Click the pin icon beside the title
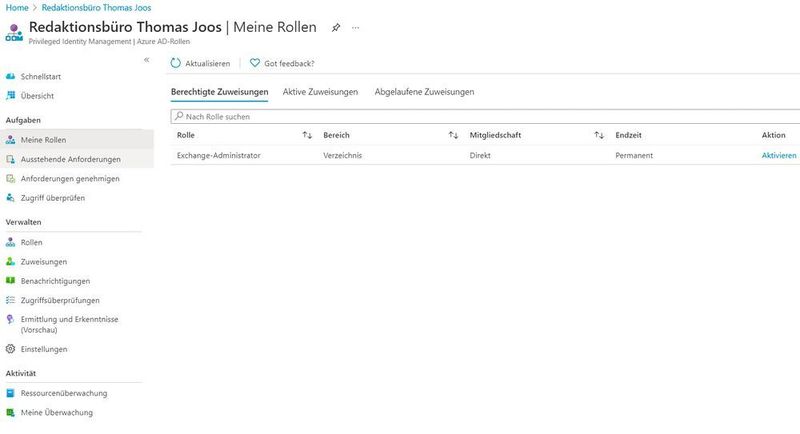Viewport: 800px width, 434px height. [336, 28]
